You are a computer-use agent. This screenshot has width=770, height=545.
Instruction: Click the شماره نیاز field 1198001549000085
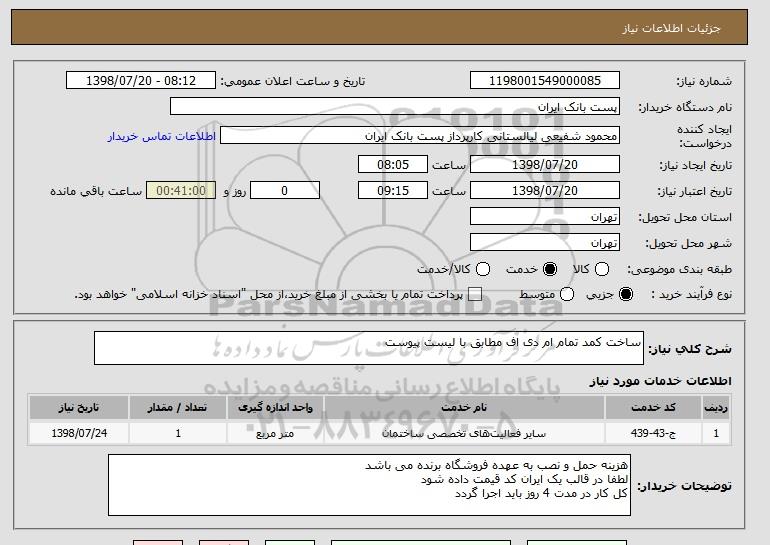[x=545, y=81]
